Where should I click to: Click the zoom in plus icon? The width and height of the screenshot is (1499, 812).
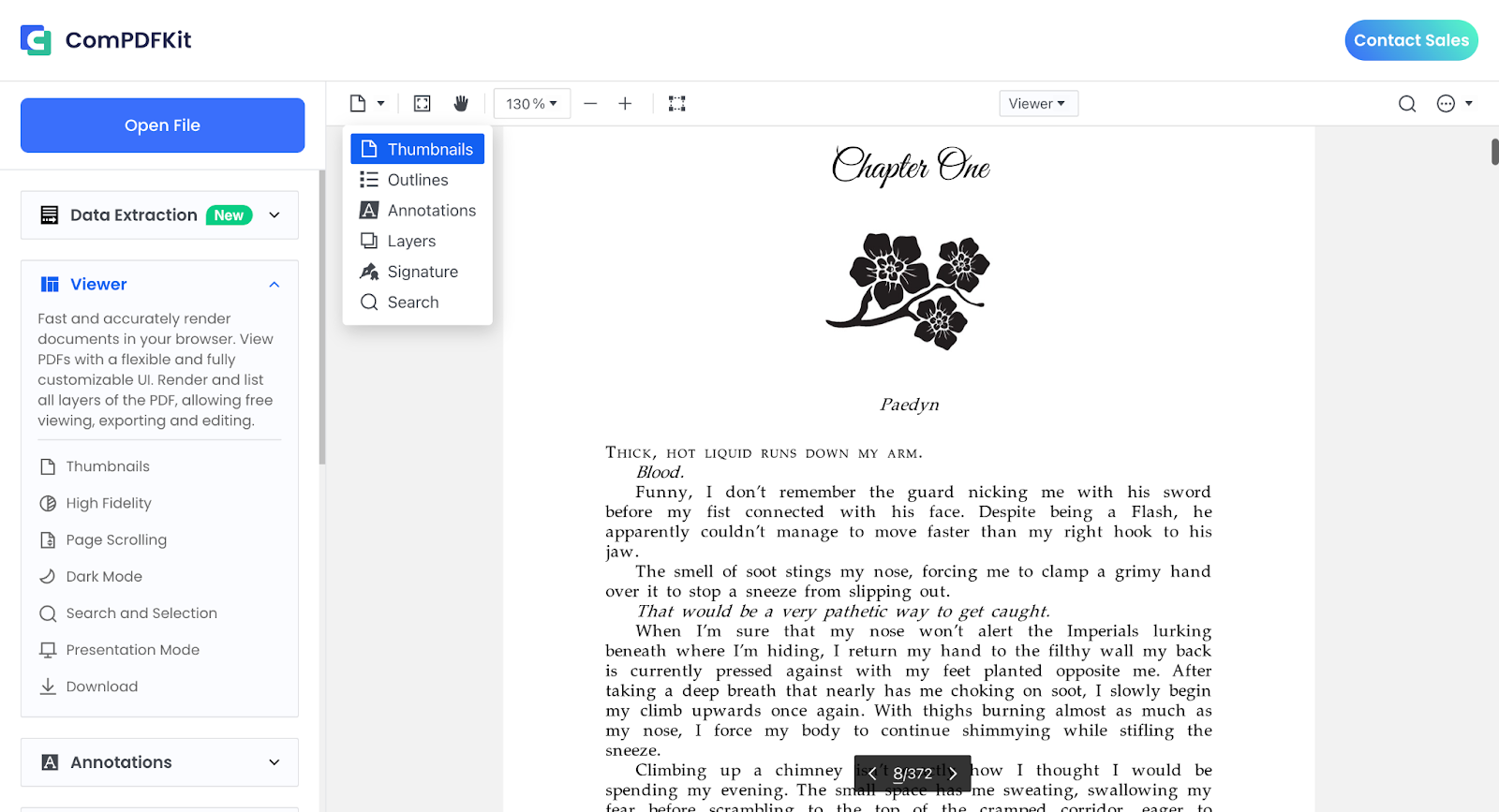pos(625,104)
